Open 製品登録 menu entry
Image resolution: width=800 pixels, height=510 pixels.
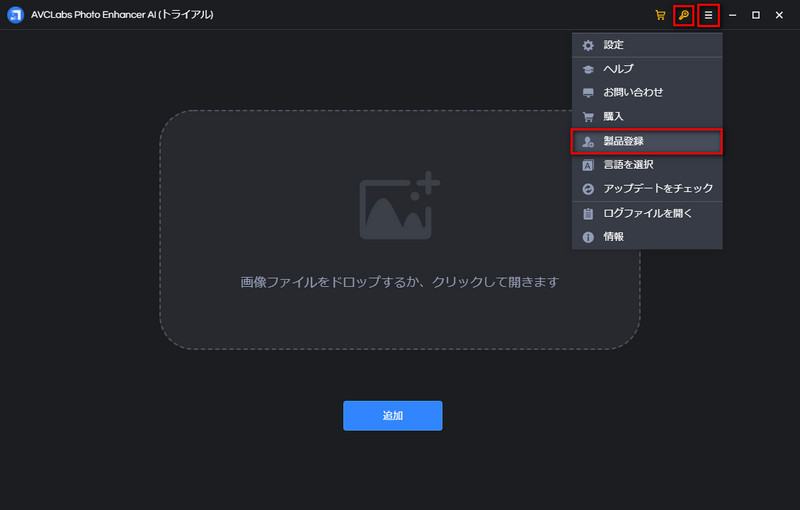[647, 141]
